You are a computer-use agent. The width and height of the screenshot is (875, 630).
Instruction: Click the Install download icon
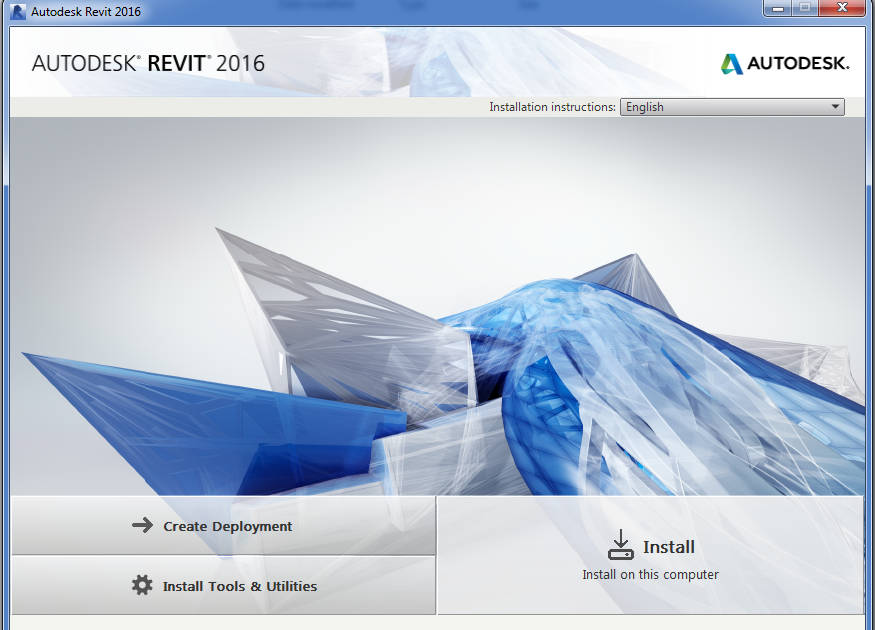621,545
